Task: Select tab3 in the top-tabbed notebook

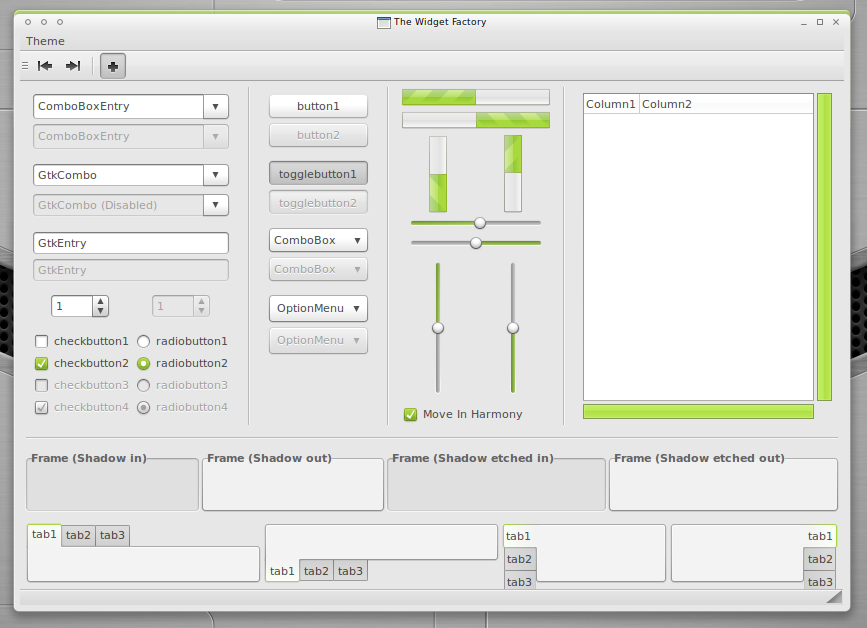Action: click(x=112, y=536)
